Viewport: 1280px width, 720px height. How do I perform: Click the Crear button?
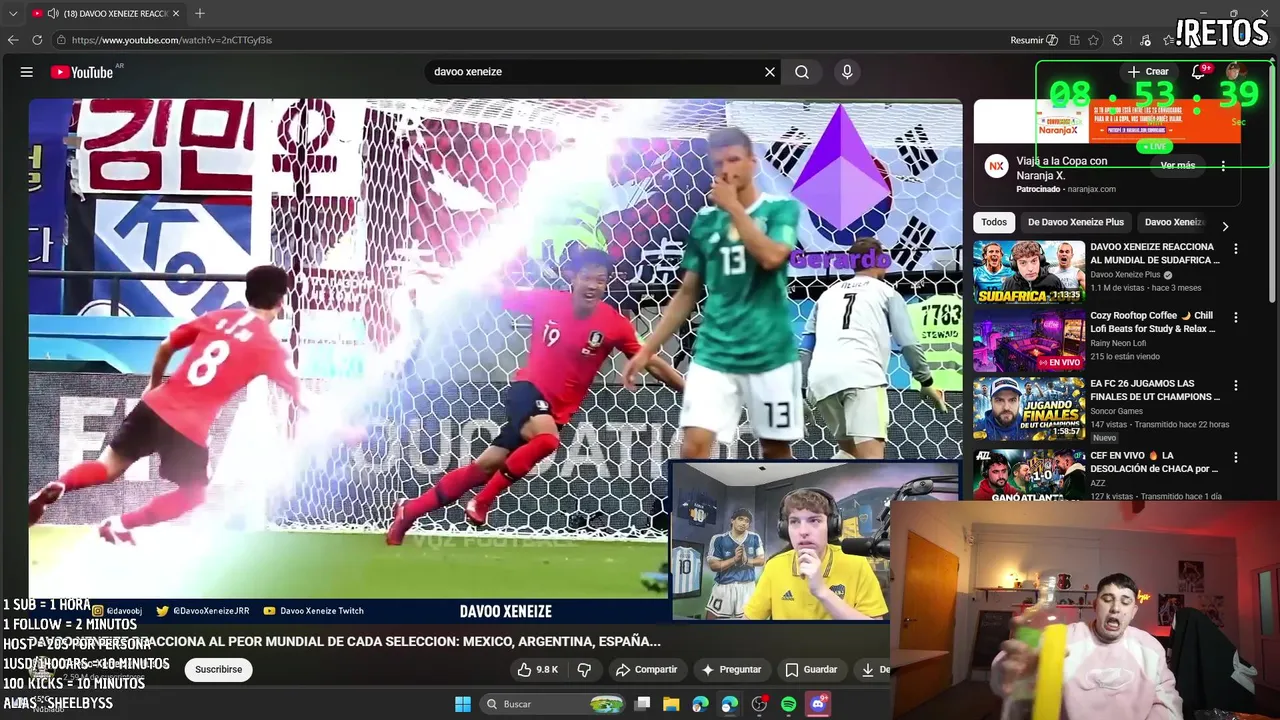pos(1148,72)
